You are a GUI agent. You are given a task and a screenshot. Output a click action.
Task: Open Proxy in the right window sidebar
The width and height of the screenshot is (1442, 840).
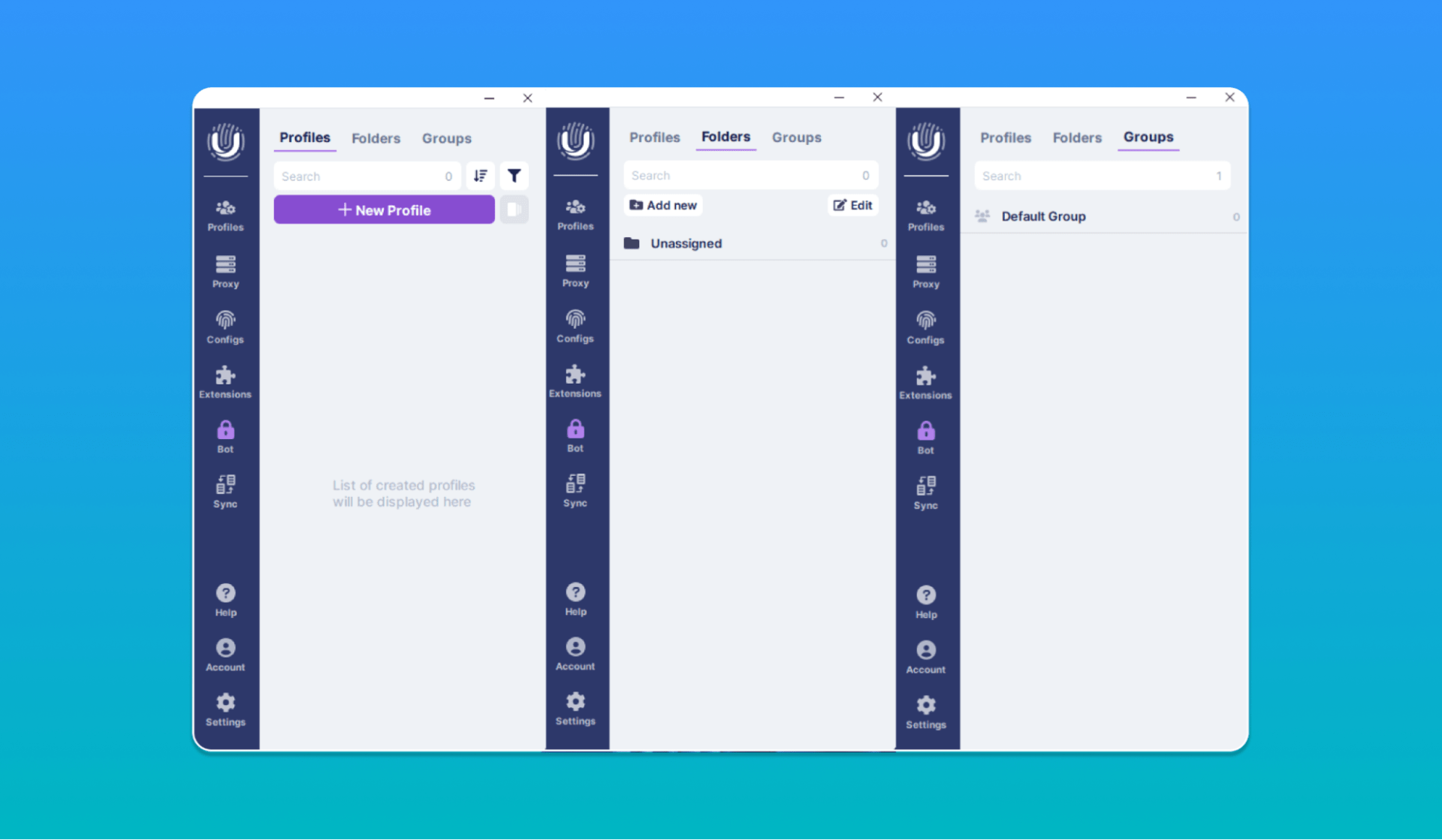(x=925, y=272)
